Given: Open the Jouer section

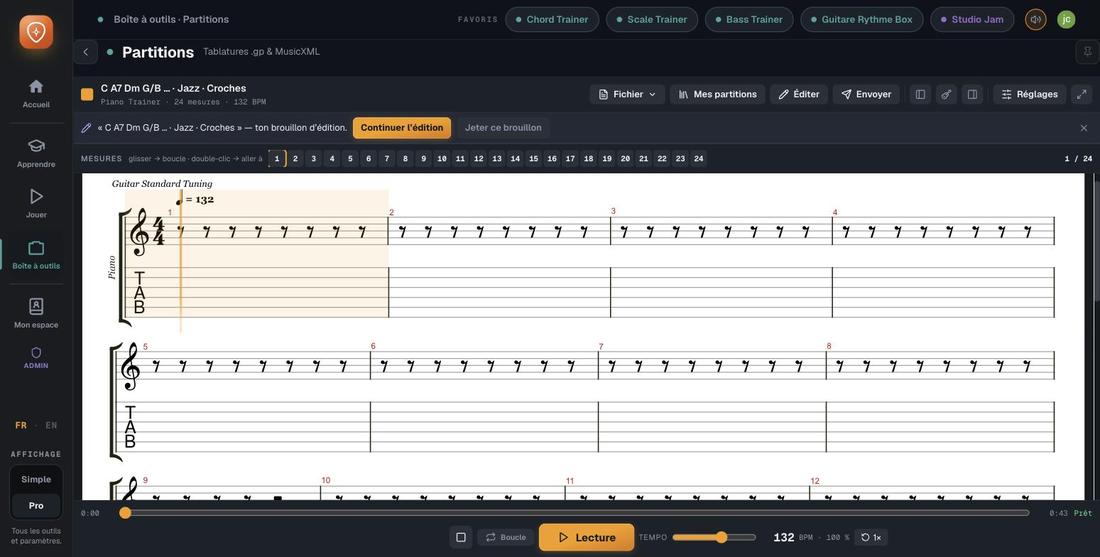Looking at the screenshot, I should 36,203.
